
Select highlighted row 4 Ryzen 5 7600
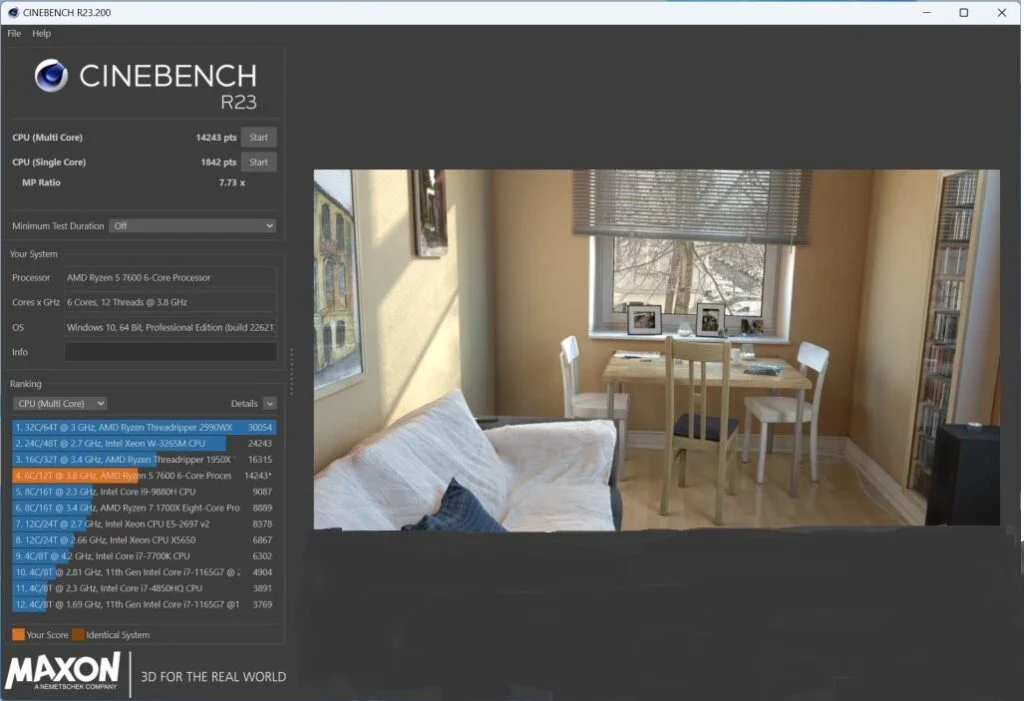click(144, 476)
